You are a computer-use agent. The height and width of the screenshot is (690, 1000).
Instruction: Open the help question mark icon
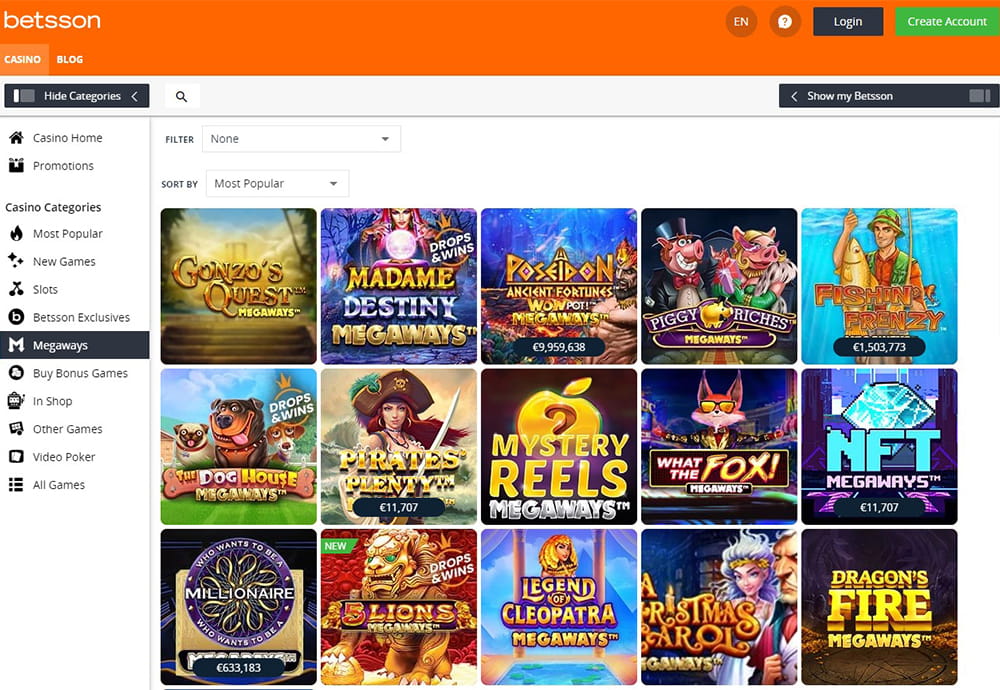(x=784, y=22)
